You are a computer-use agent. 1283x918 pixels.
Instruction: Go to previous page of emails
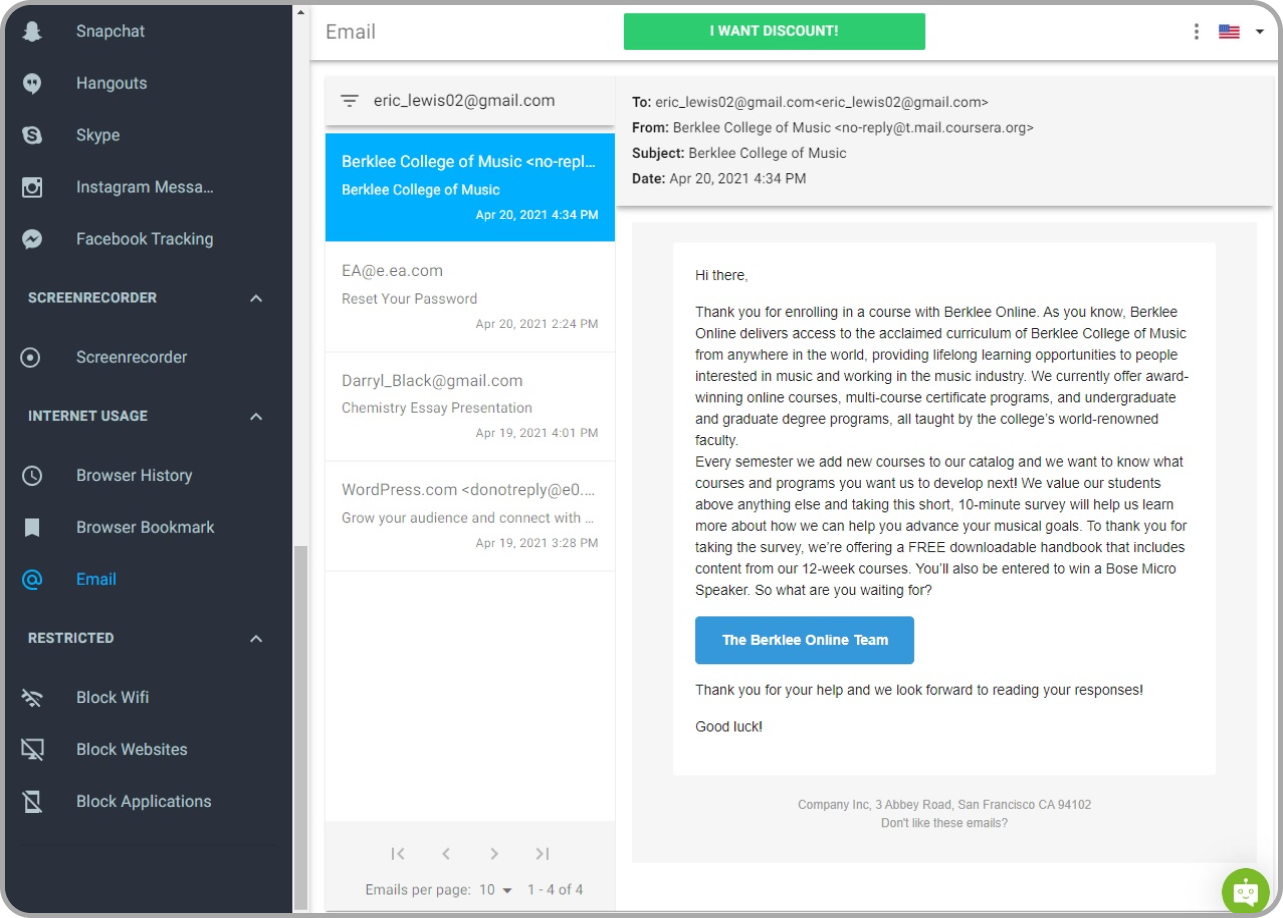tap(446, 853)
